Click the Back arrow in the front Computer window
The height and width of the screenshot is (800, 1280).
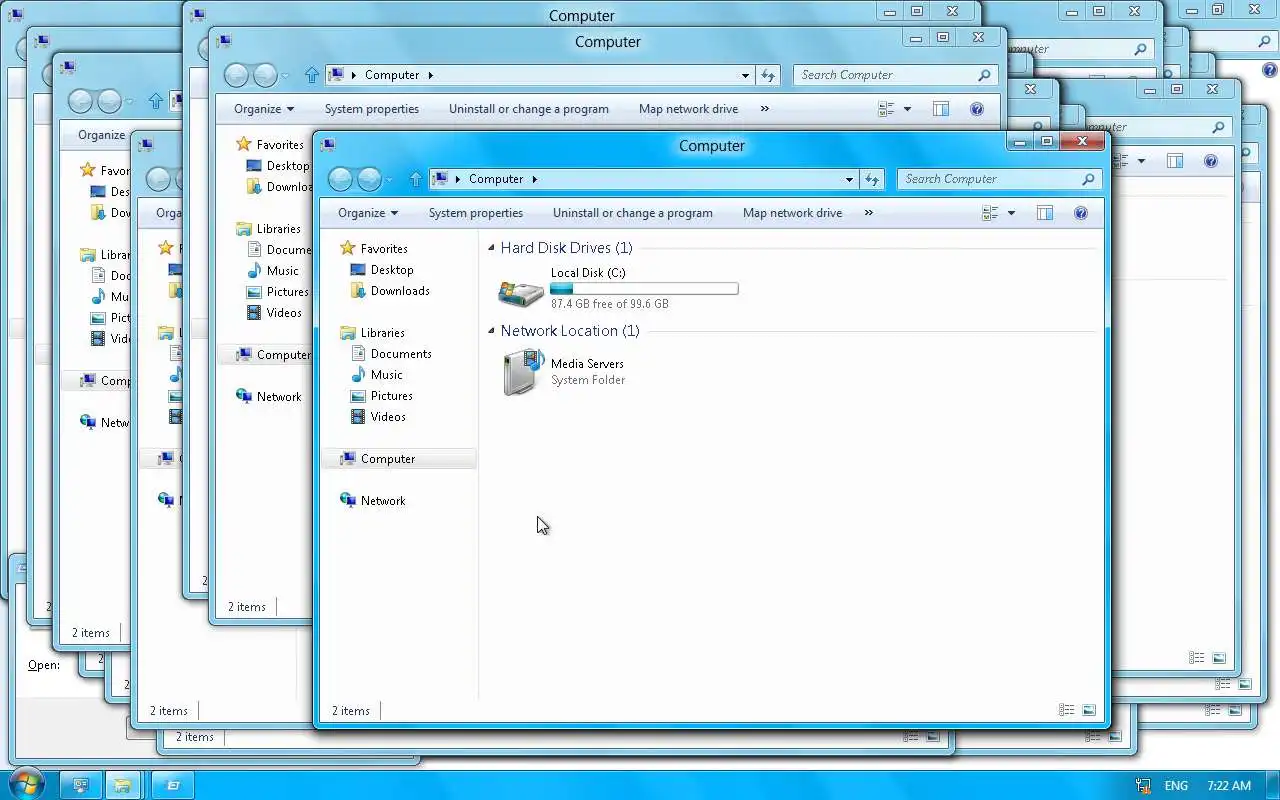341,179
